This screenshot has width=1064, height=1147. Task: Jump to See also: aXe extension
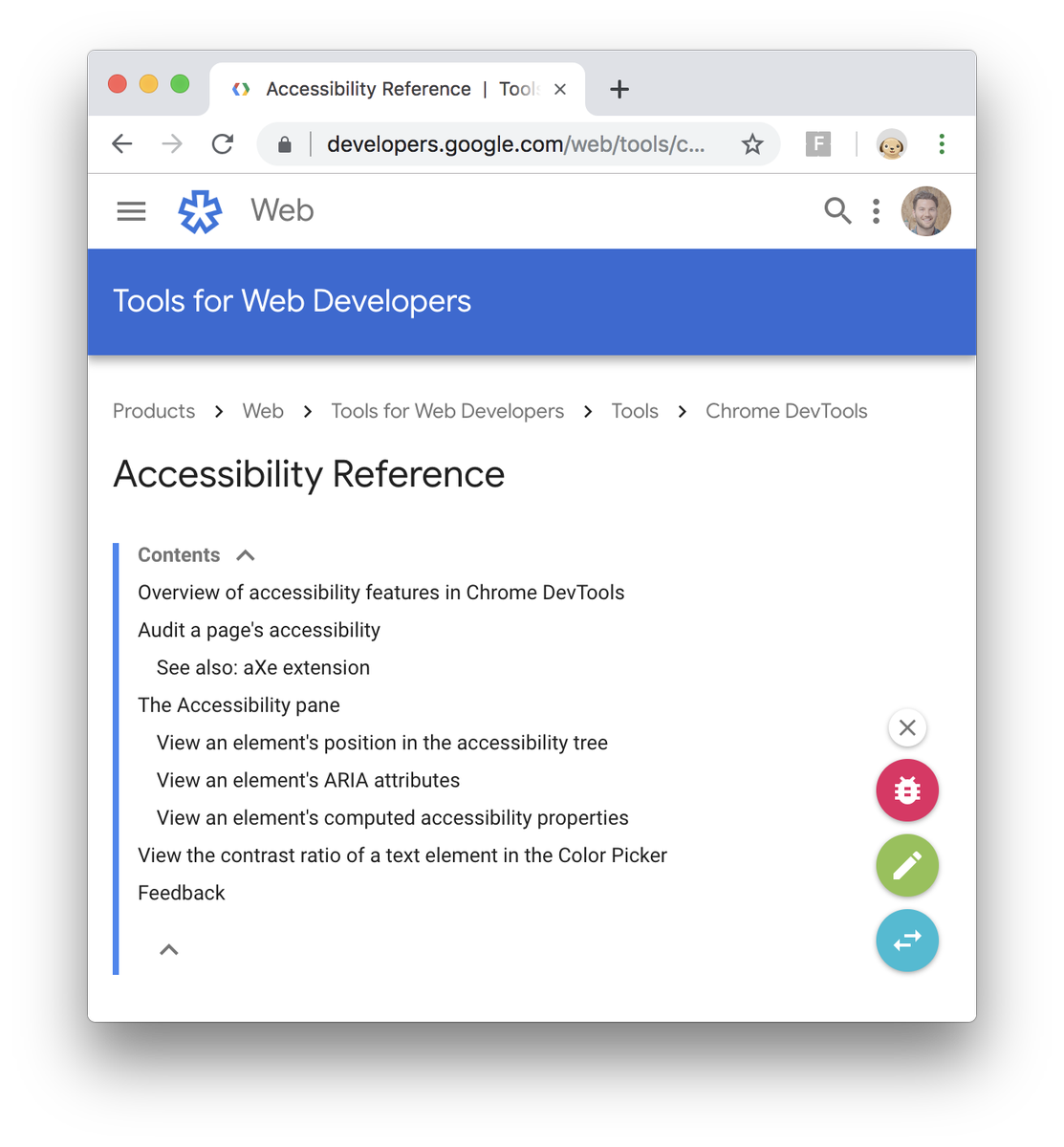point(263,667)
